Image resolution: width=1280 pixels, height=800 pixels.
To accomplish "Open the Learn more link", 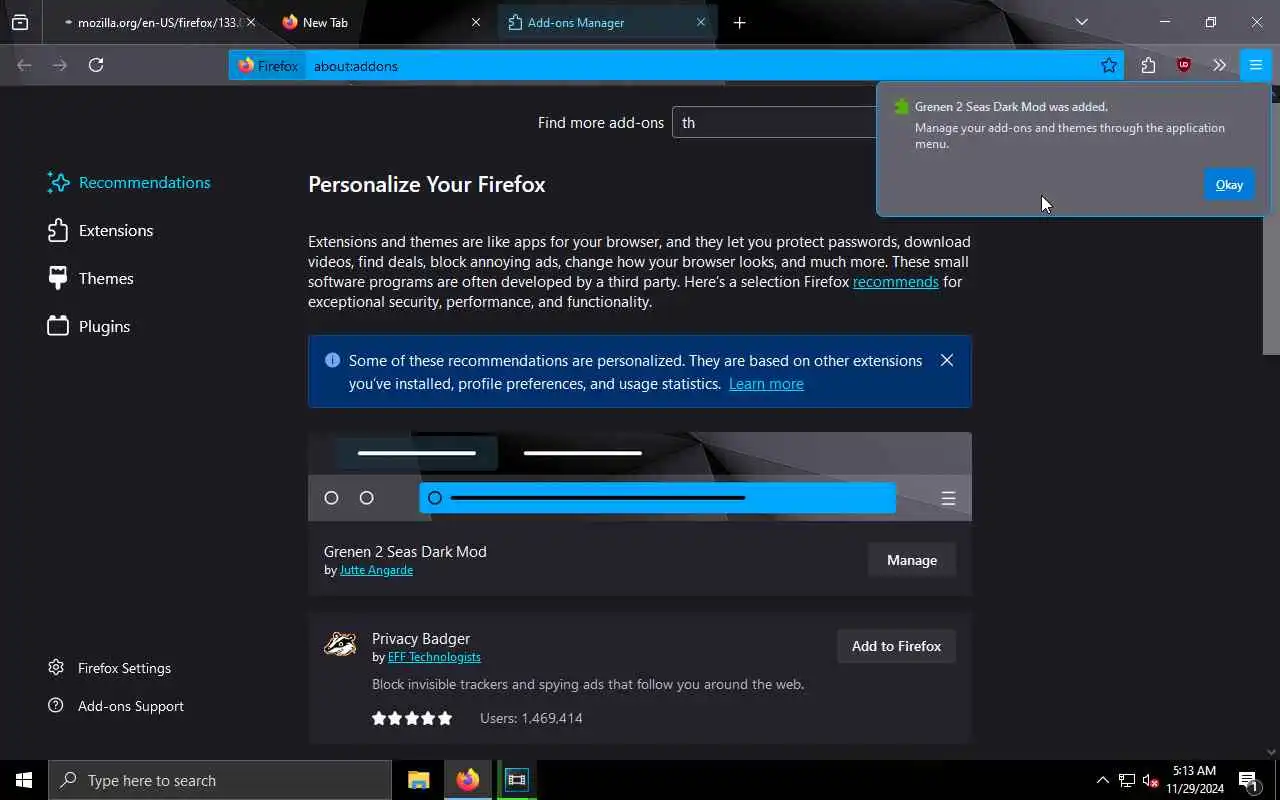I will coord(766,384).
